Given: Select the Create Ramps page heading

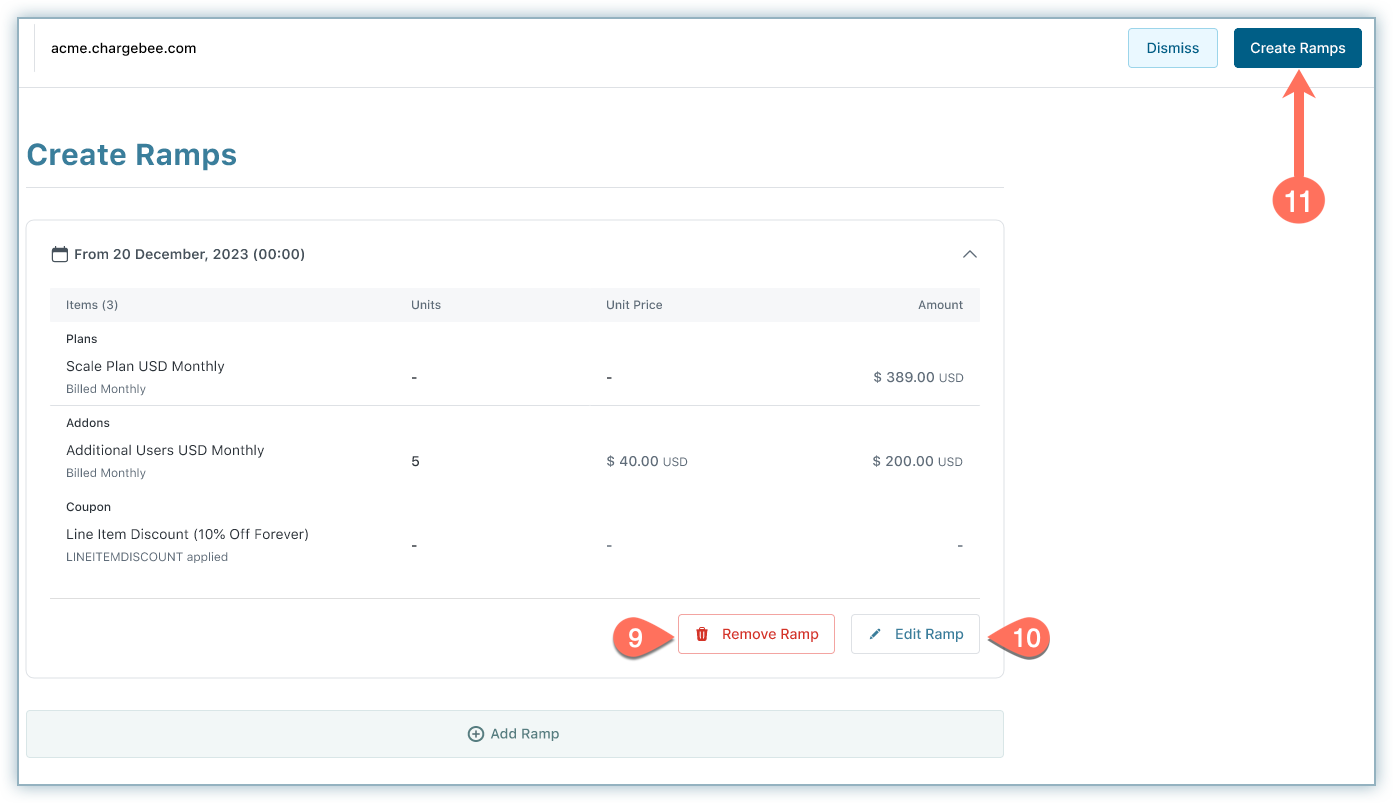Looking at the screenshot, I should pos(132,155).
